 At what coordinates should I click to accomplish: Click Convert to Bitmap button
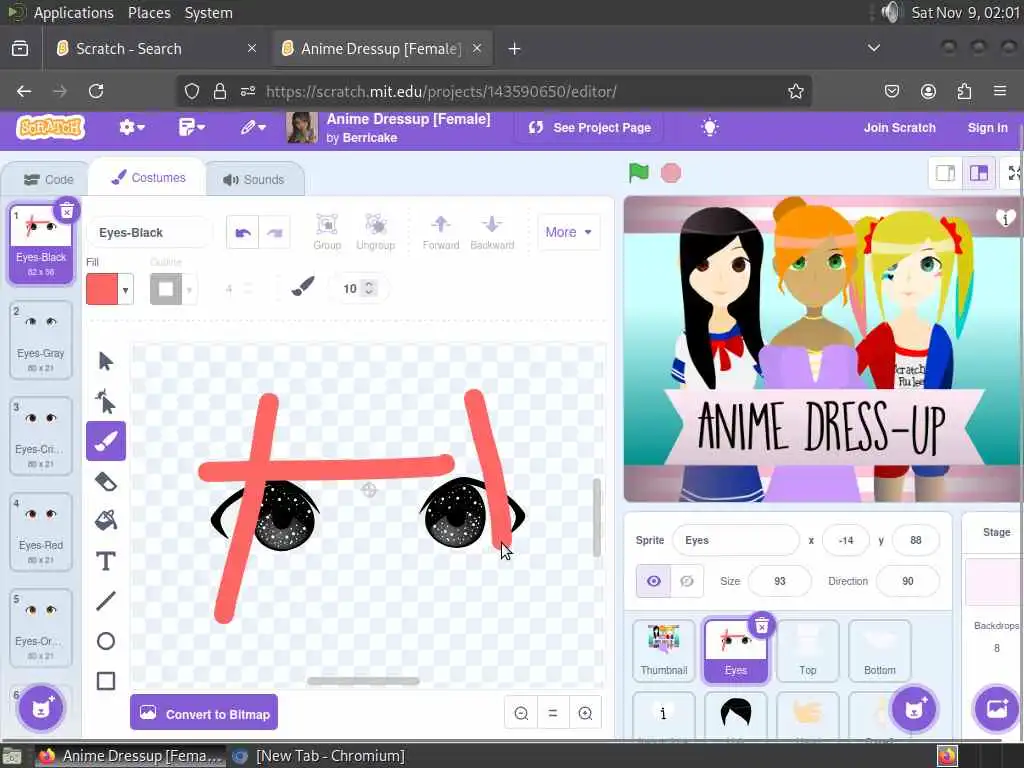[204, 713]
